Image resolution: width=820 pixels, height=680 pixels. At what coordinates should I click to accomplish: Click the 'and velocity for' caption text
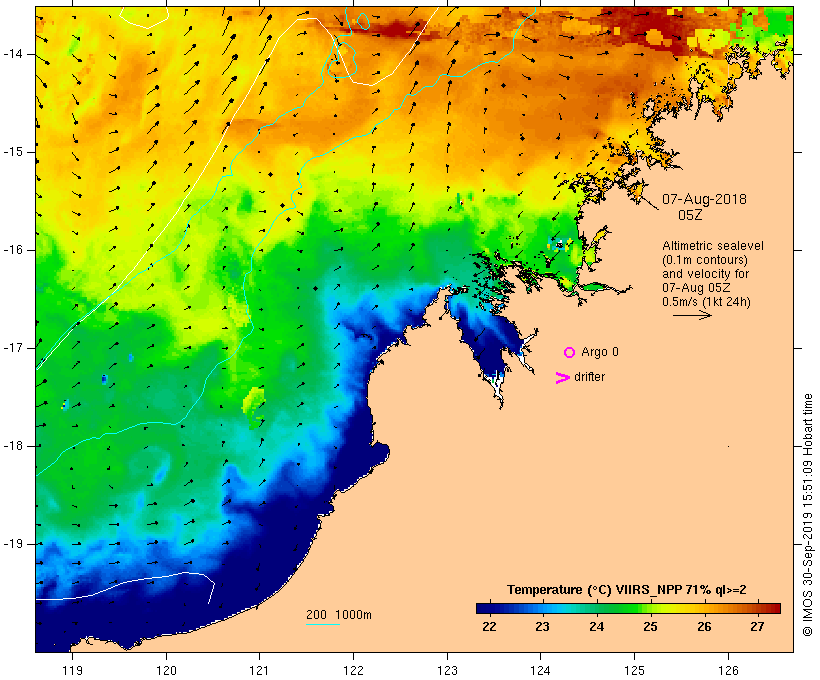click(x=705, y=274)
